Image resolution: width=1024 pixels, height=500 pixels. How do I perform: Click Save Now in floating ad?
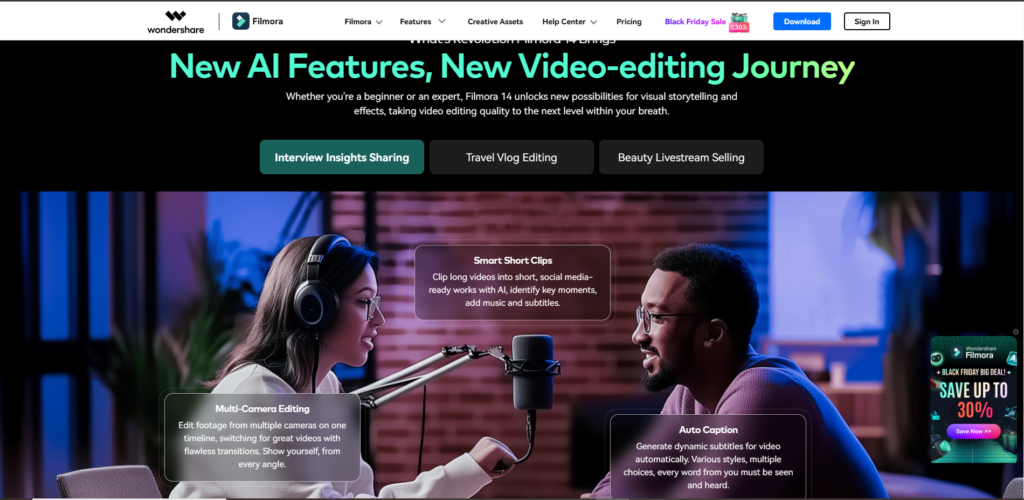click(973, 431)
